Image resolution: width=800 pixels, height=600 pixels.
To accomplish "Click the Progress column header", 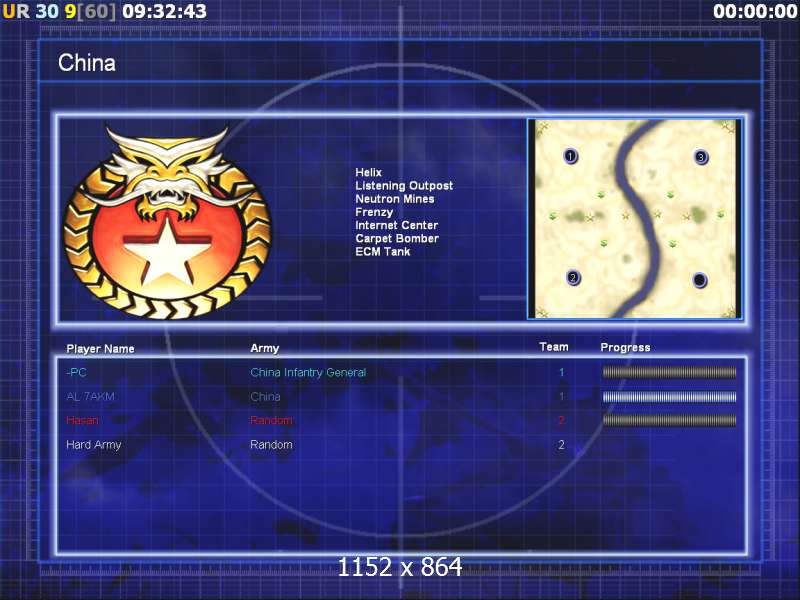I will point(626,347).
